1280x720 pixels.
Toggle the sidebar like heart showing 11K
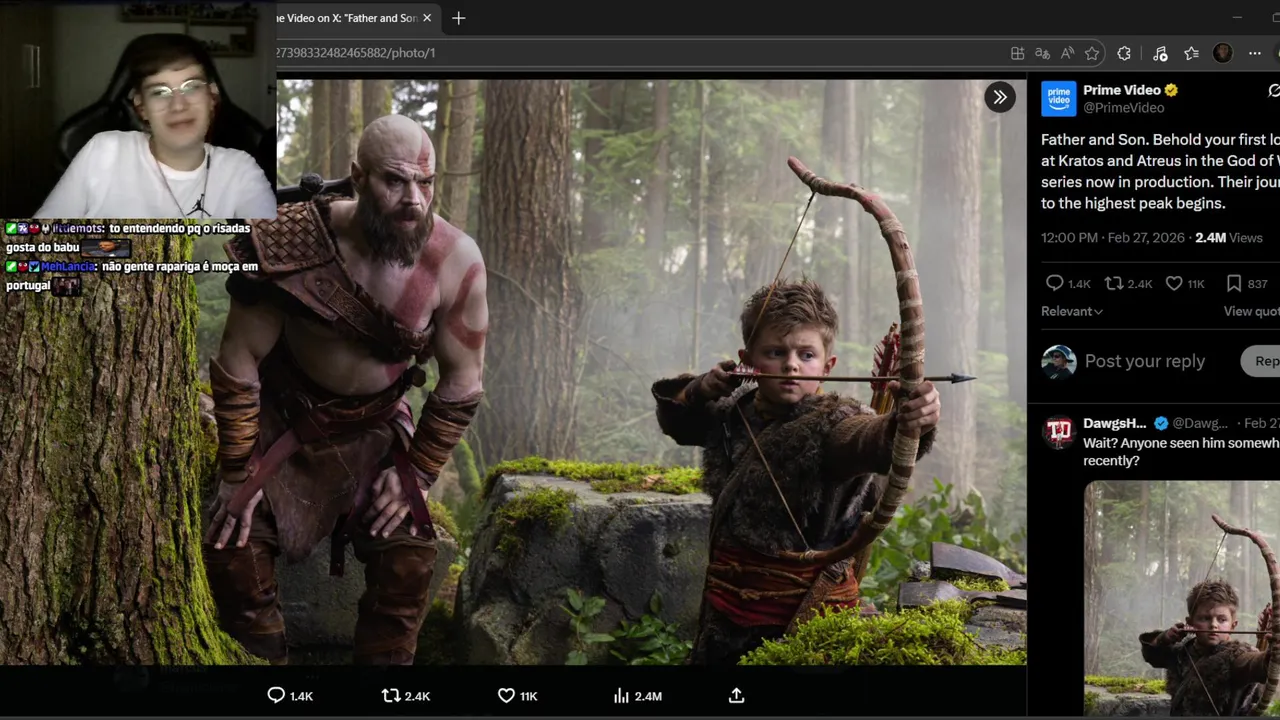(x=1174, y=284)
